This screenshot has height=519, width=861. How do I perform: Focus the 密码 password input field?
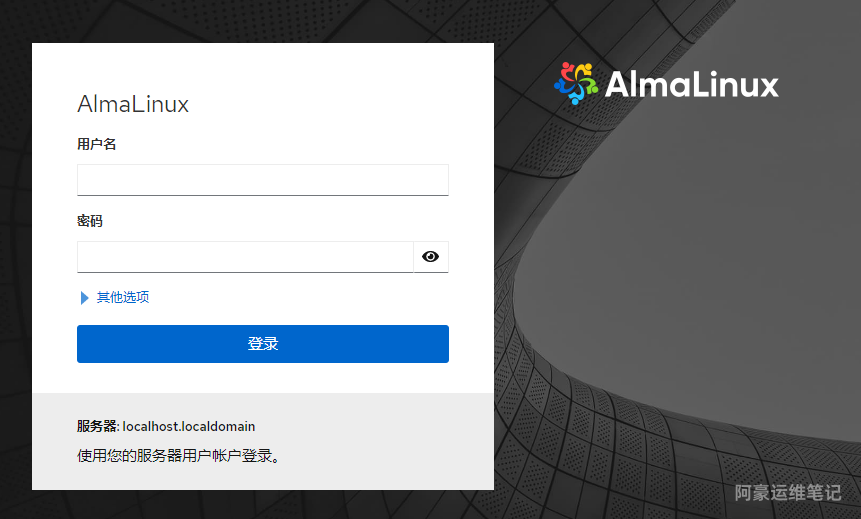(245, 256)
